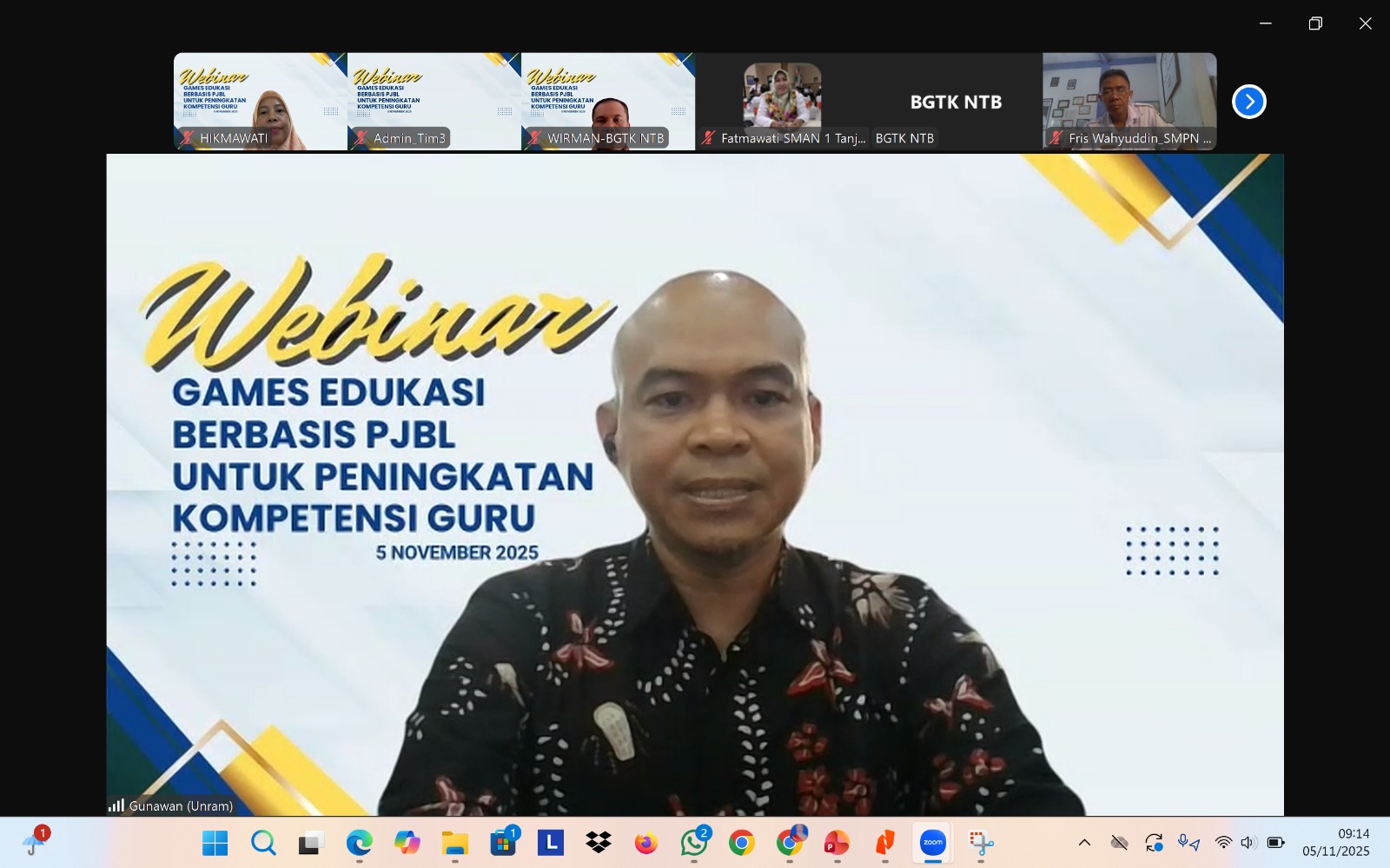Open File Explorer from the taskbar

coord(454,843)
